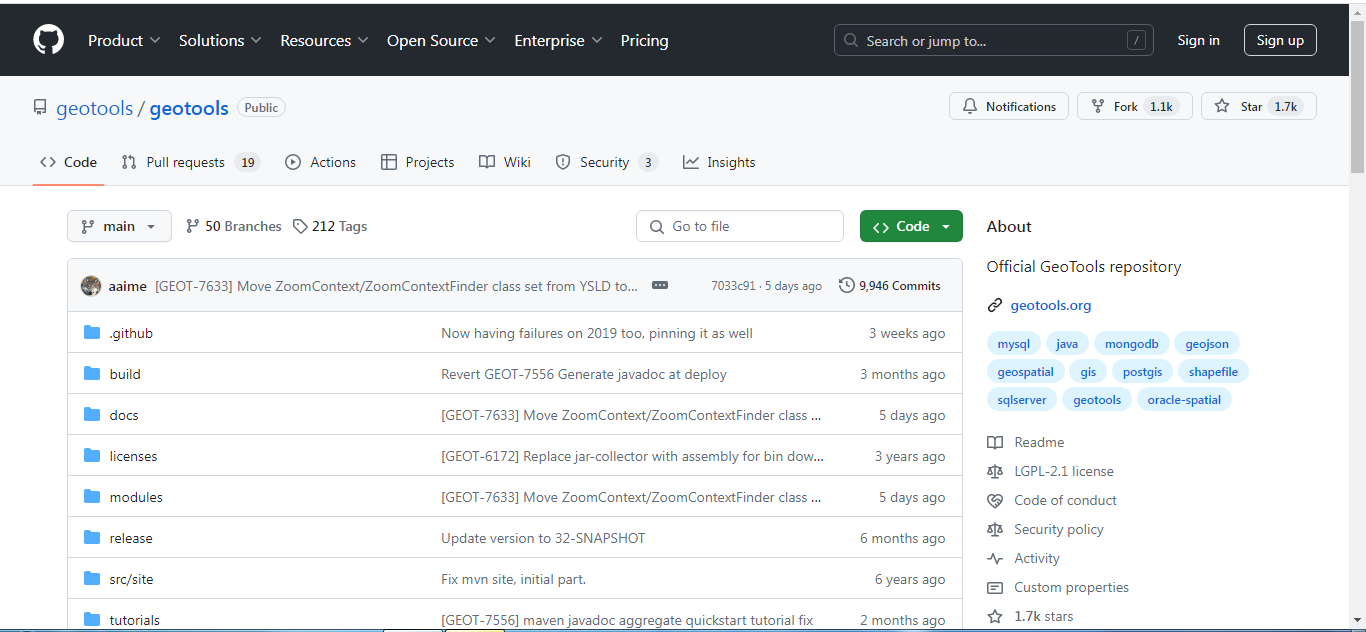This screenshot has height=632, width=1366.
Task: Select the Code tab
Action: 68,162
